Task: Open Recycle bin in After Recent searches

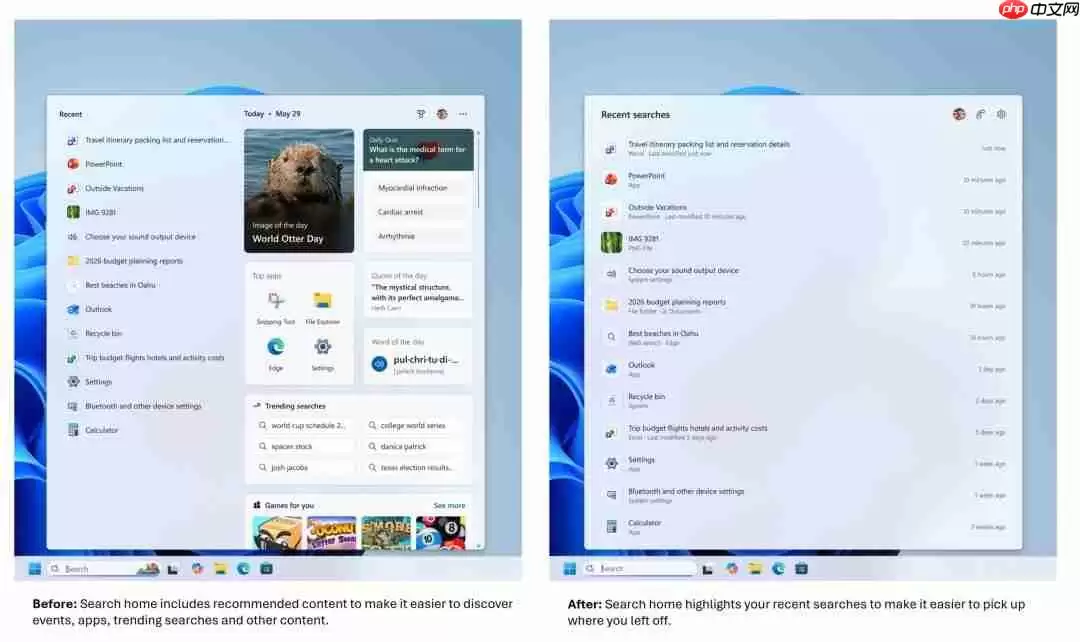Action: point(803,401)
